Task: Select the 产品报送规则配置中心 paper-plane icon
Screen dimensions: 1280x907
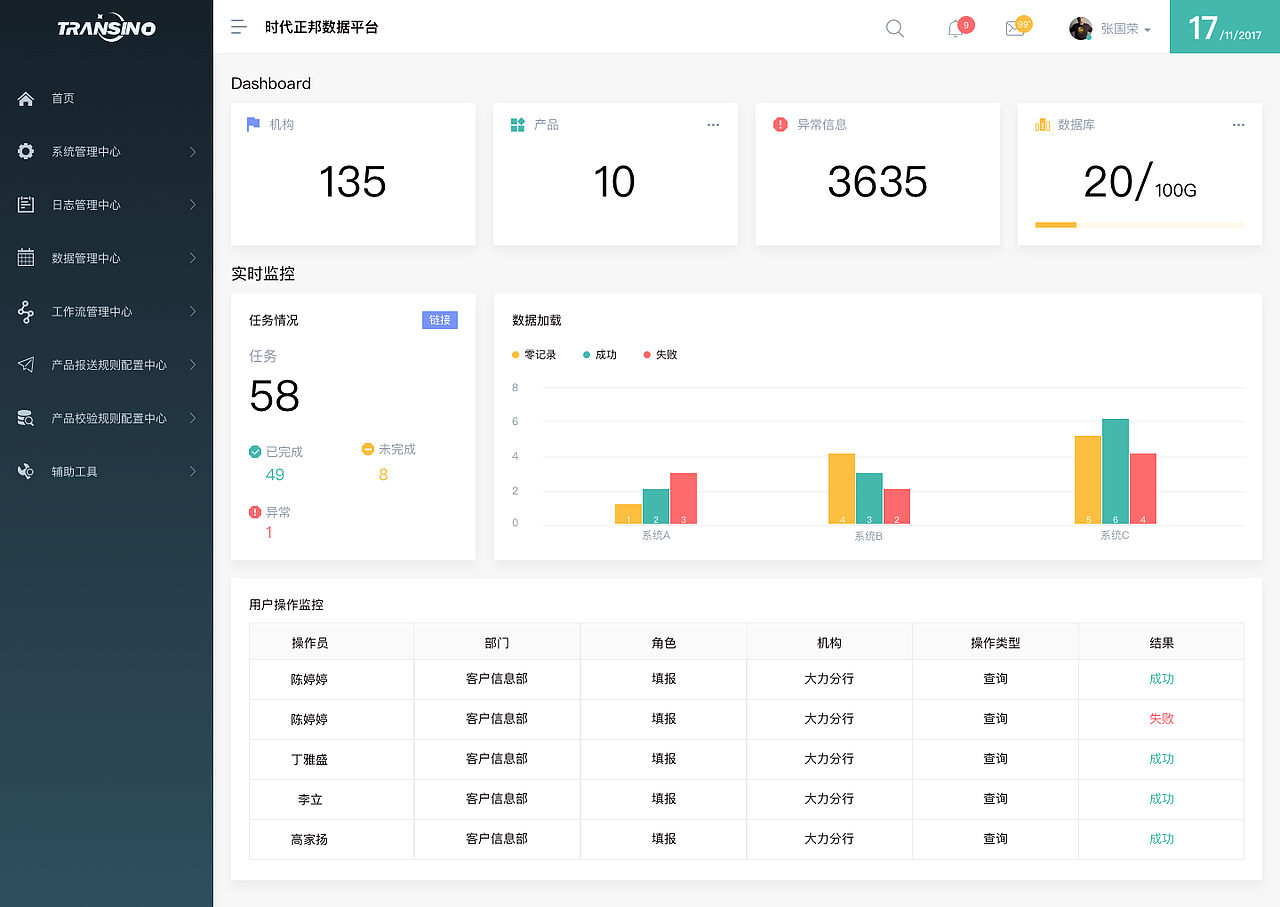Action: pos(24,364)
